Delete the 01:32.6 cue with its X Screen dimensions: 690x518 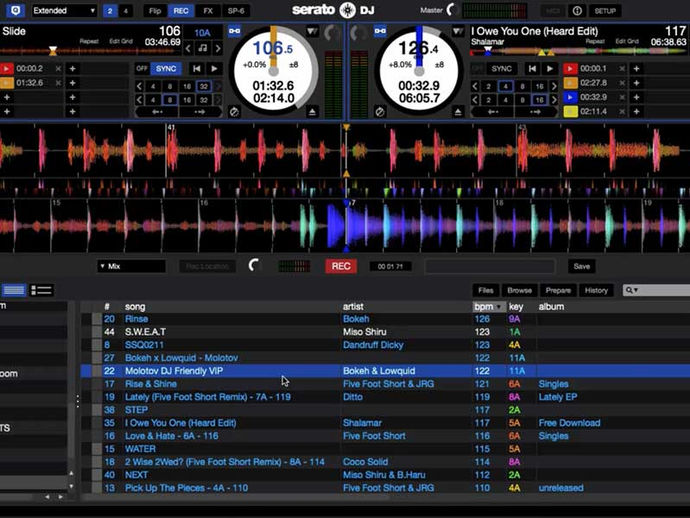58,83
